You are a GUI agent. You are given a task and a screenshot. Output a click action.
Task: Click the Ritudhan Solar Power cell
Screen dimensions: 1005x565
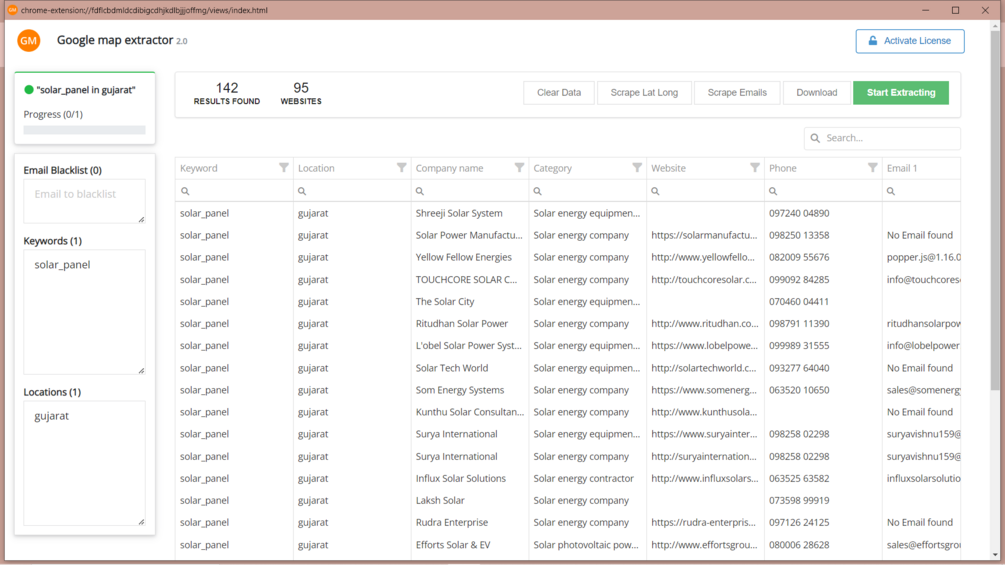pyautogui.click(x=470, y=323)
